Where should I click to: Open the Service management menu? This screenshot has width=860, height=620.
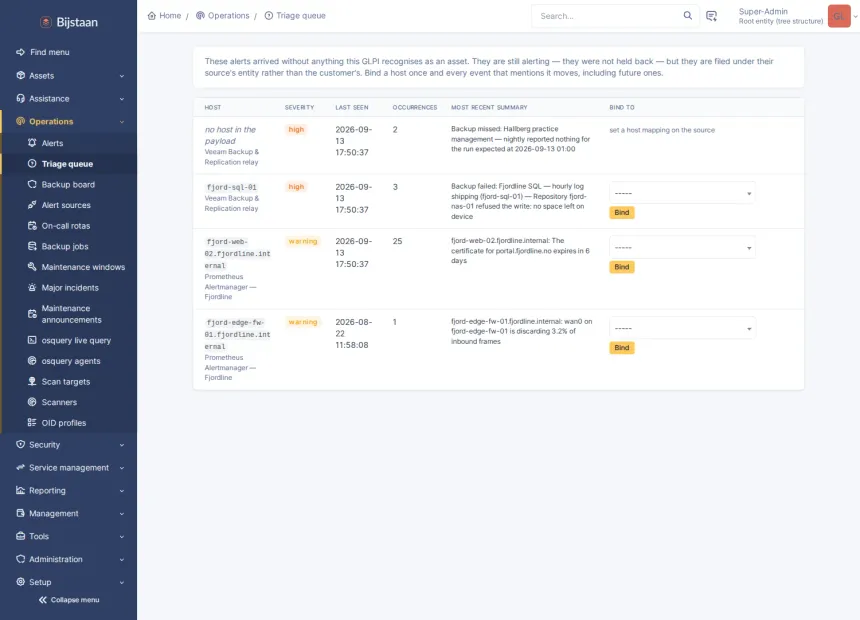[69, 467]
